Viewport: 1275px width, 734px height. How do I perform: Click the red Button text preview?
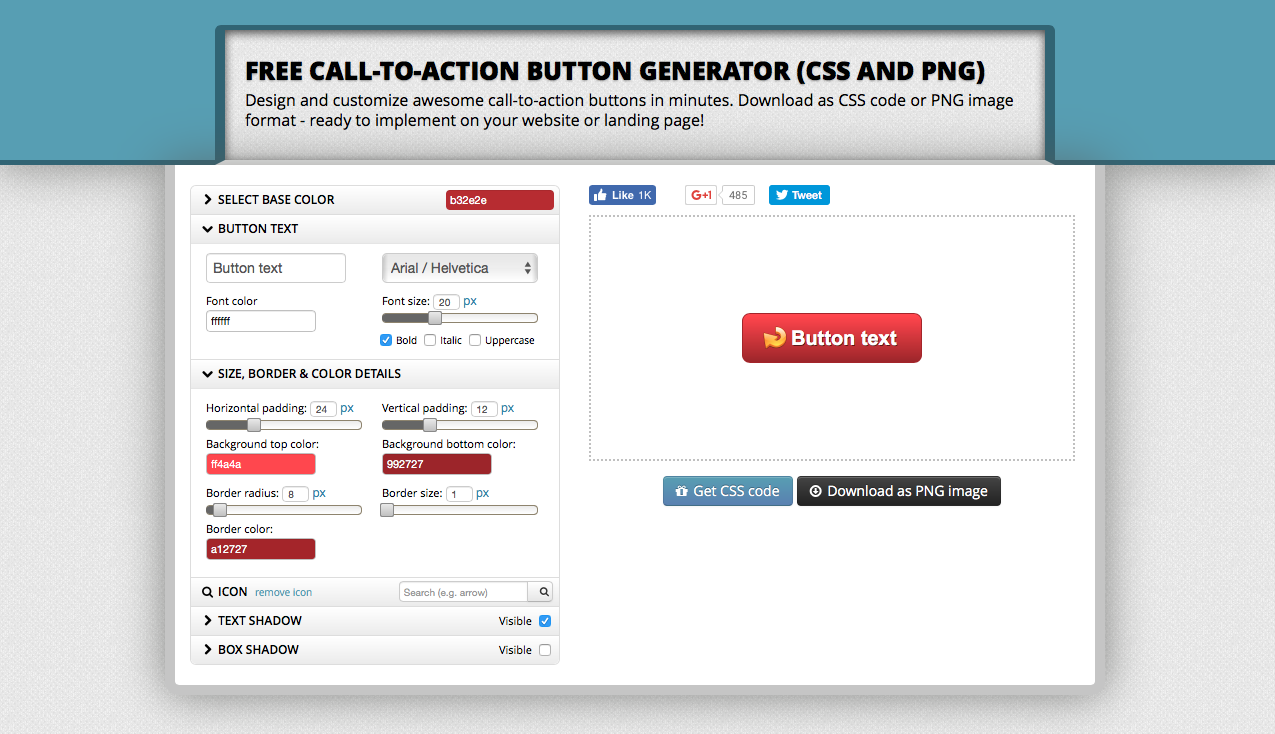pyautogui.click(x=831, y=338)
